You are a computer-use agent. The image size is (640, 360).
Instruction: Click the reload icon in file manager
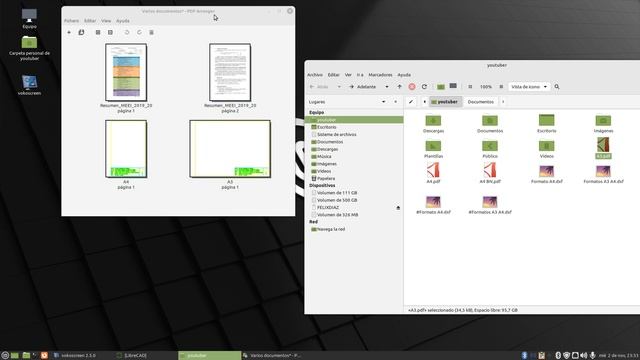(x=424, y=87)
